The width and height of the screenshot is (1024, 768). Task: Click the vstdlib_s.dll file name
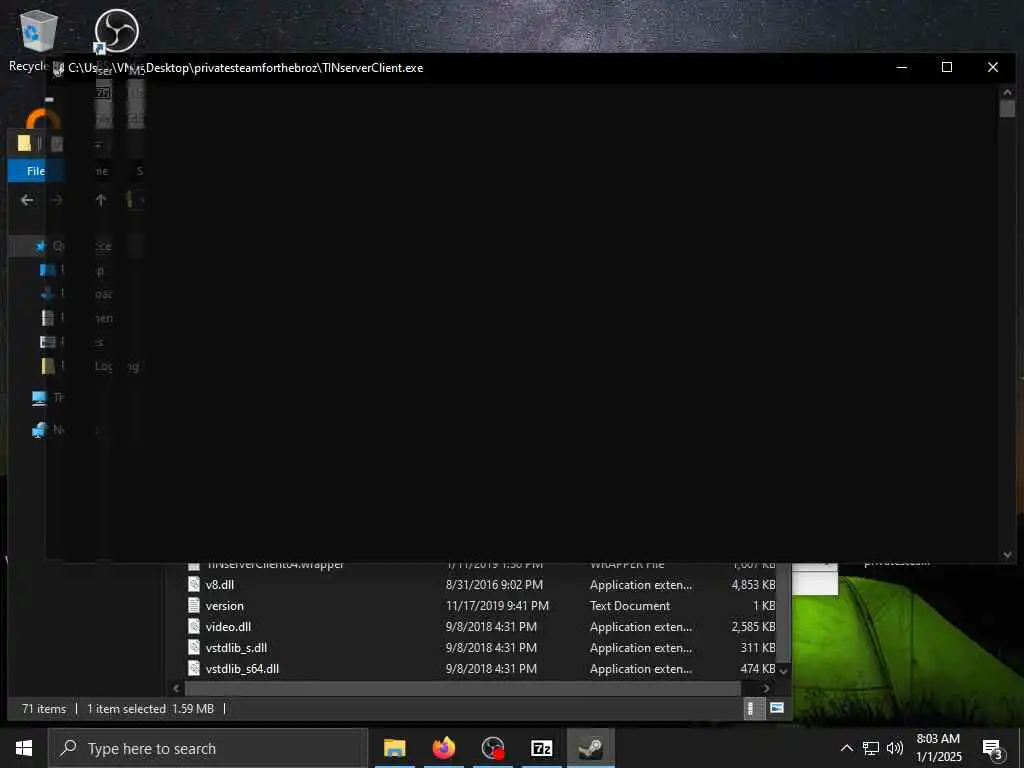coord(236,647)
